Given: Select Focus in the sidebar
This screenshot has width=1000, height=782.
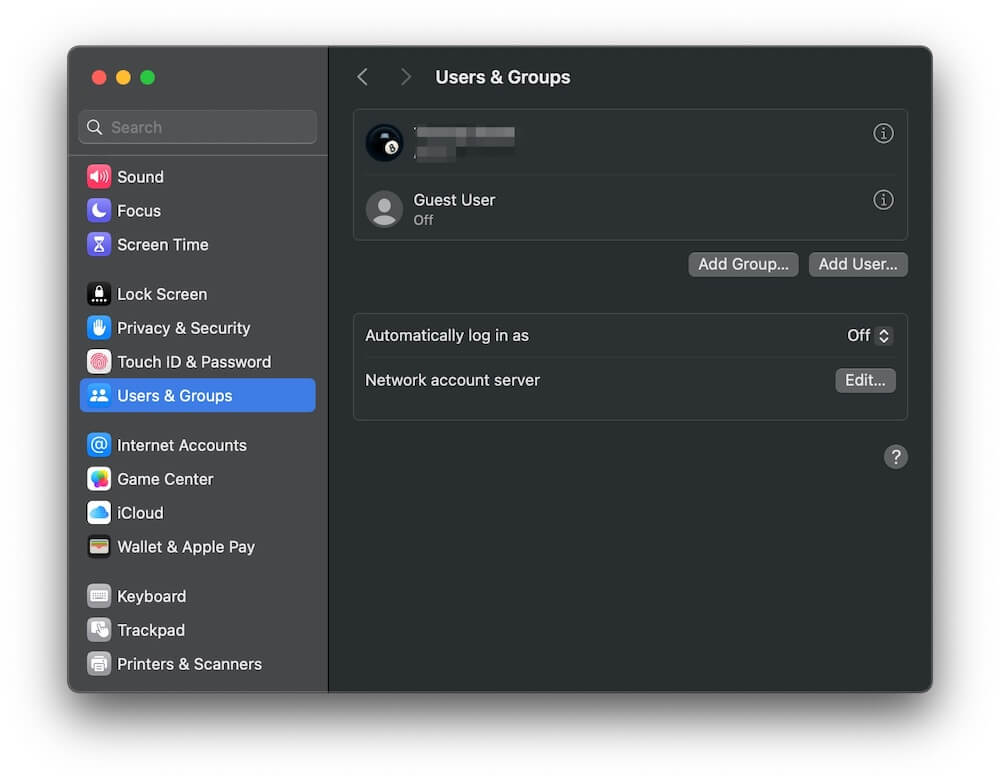Looking at the screenshot, I should (197, 210).
